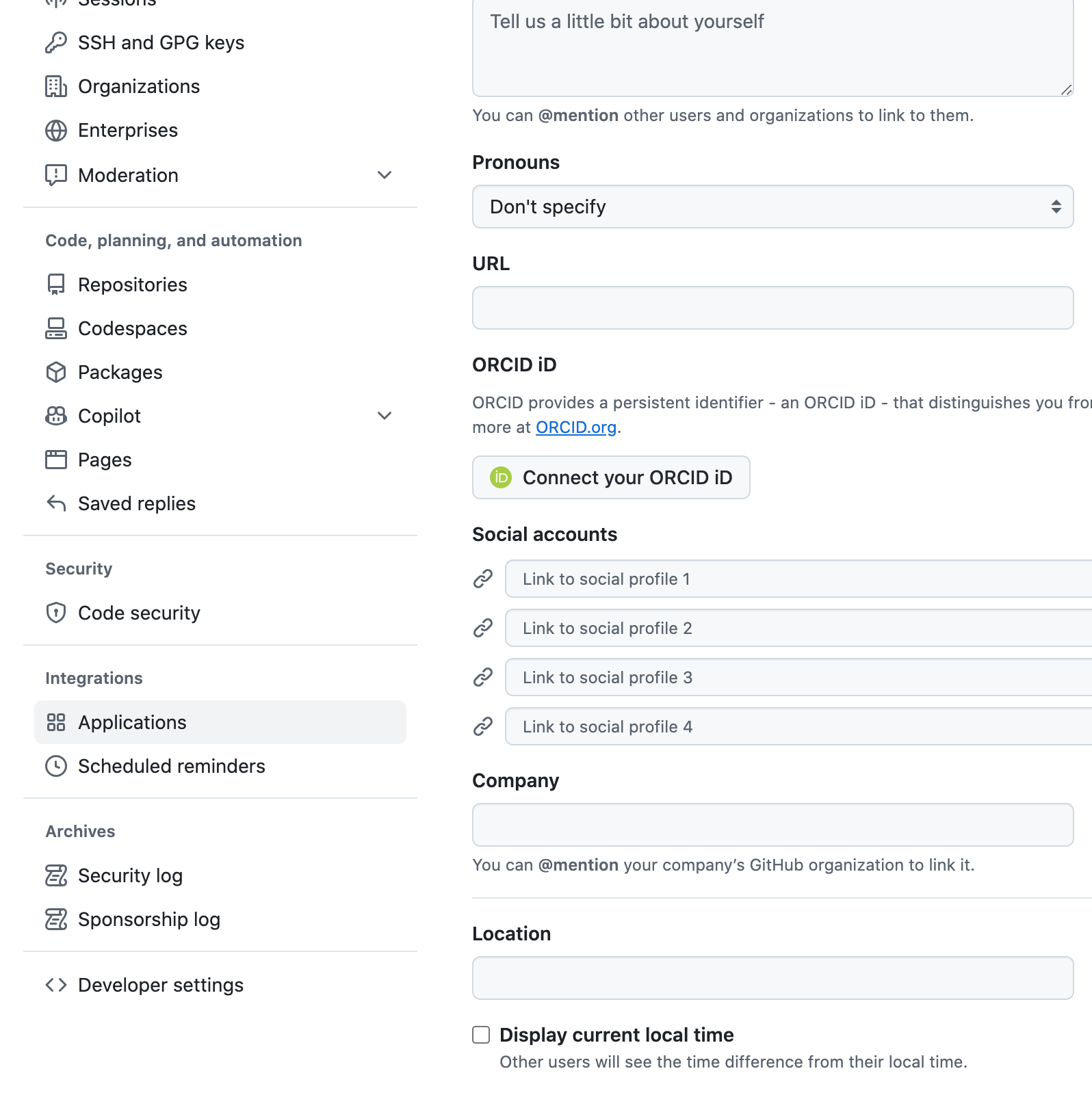Click the Copilot icon in sidebar

56,416
